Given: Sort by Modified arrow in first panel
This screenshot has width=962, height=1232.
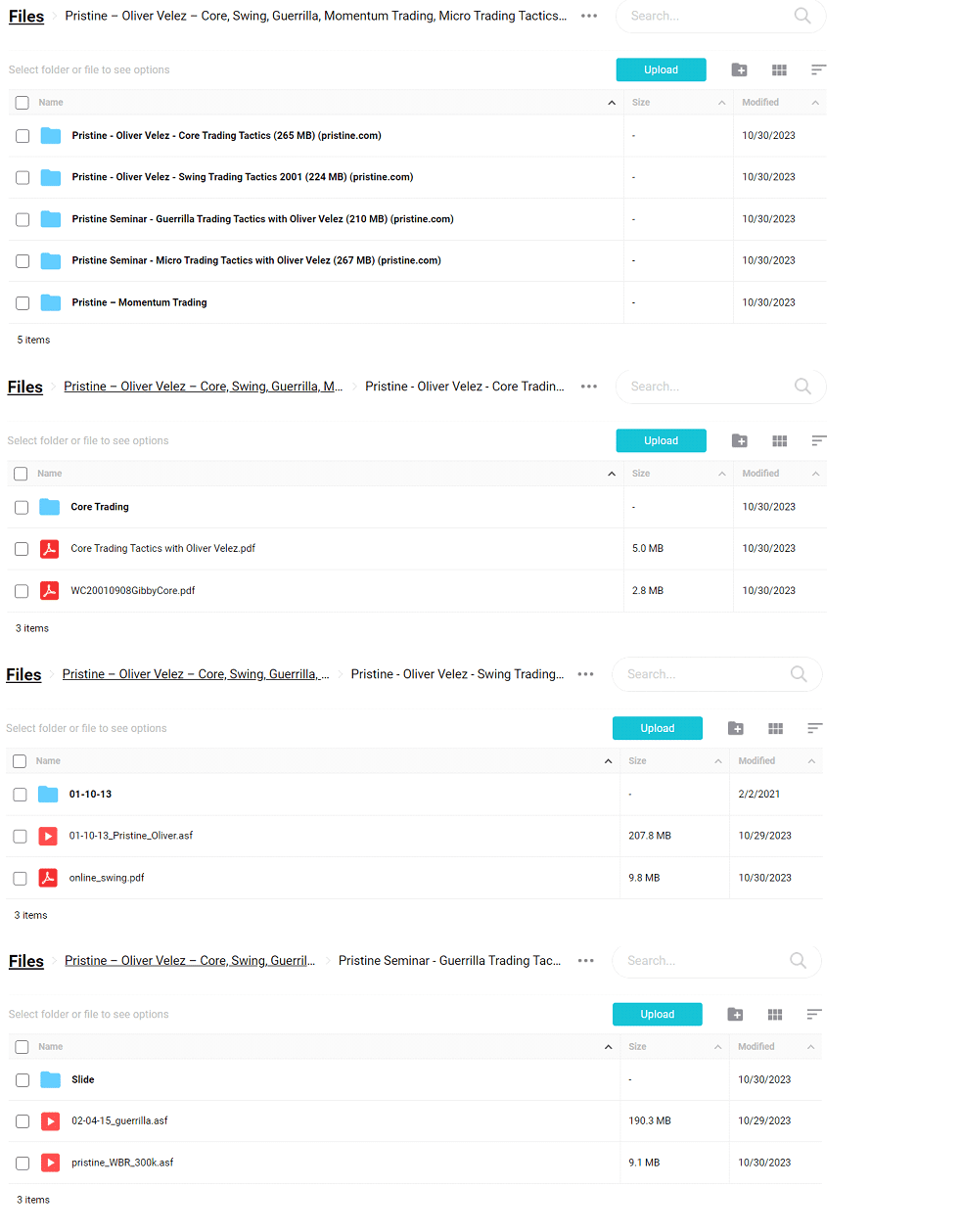Looking at the screenshot, I should coord(815,103).
